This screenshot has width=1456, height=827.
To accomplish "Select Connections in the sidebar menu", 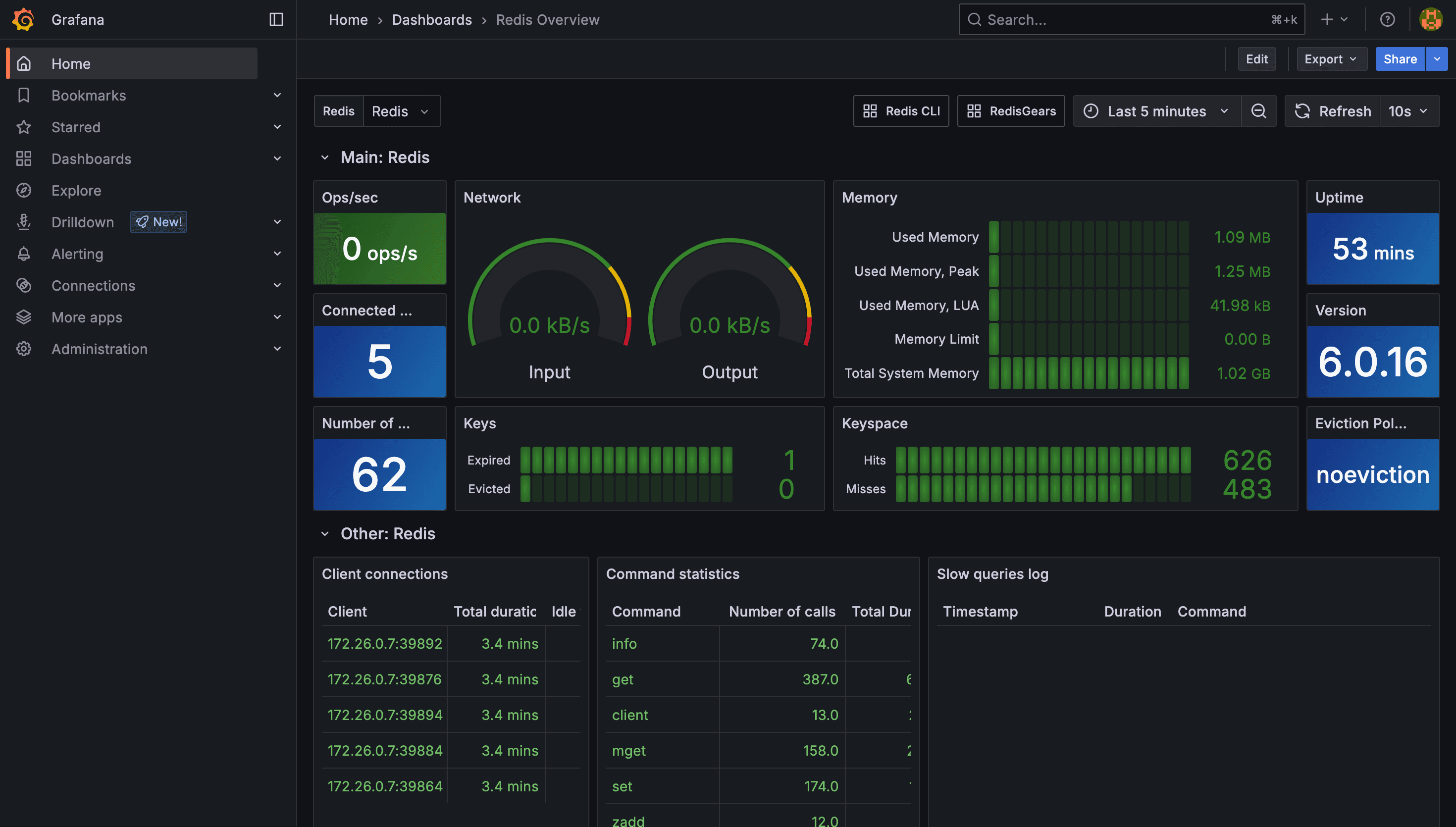I will [93, 286].
